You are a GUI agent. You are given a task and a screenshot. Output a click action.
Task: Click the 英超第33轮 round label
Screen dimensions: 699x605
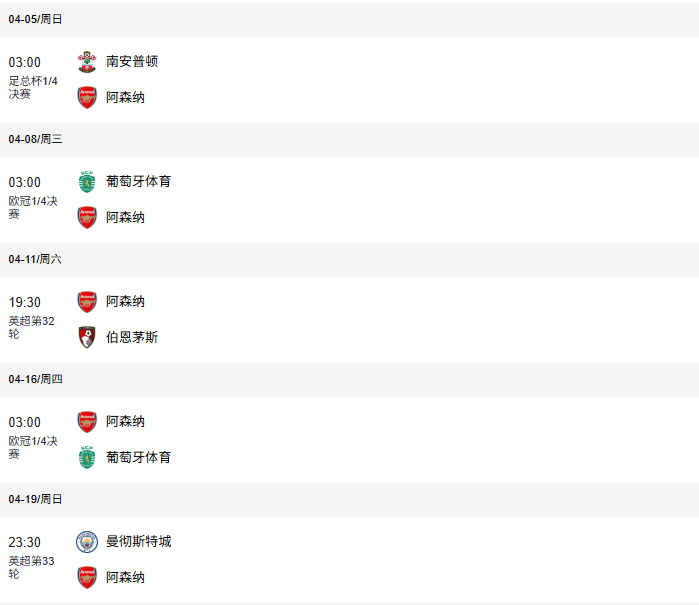point(31,567)
